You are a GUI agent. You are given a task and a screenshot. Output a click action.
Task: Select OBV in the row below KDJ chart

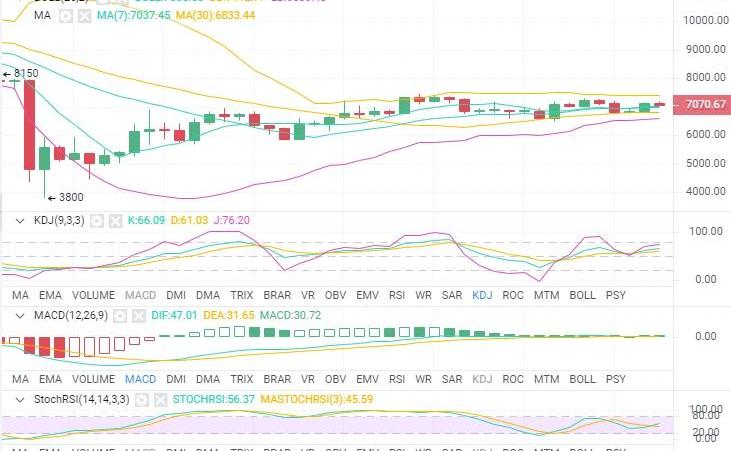point(335,295)
